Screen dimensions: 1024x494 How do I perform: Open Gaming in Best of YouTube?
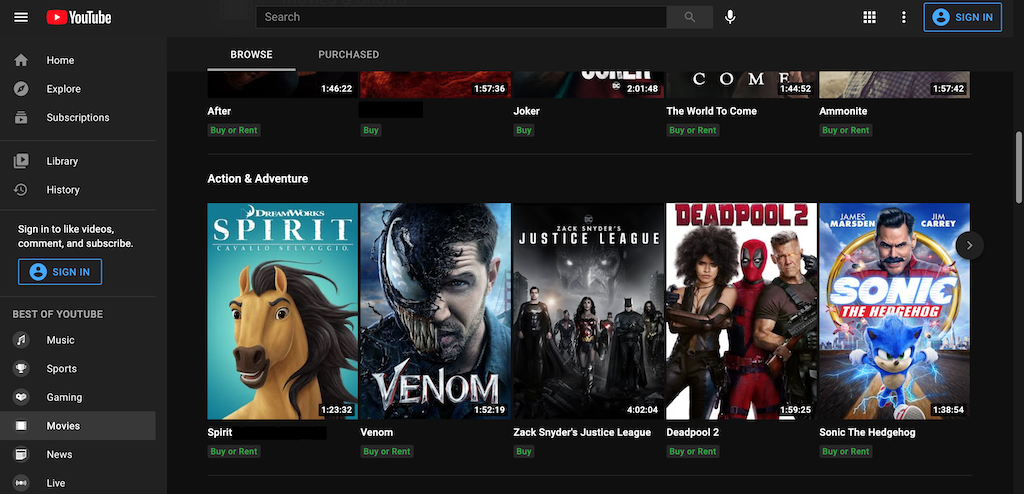[78, 397]
